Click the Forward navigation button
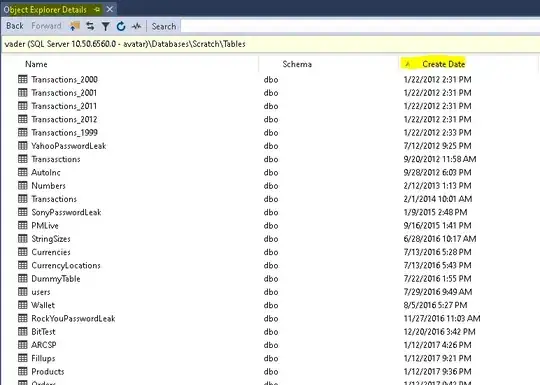The image size is (540, 385). (x=46, y=26)
